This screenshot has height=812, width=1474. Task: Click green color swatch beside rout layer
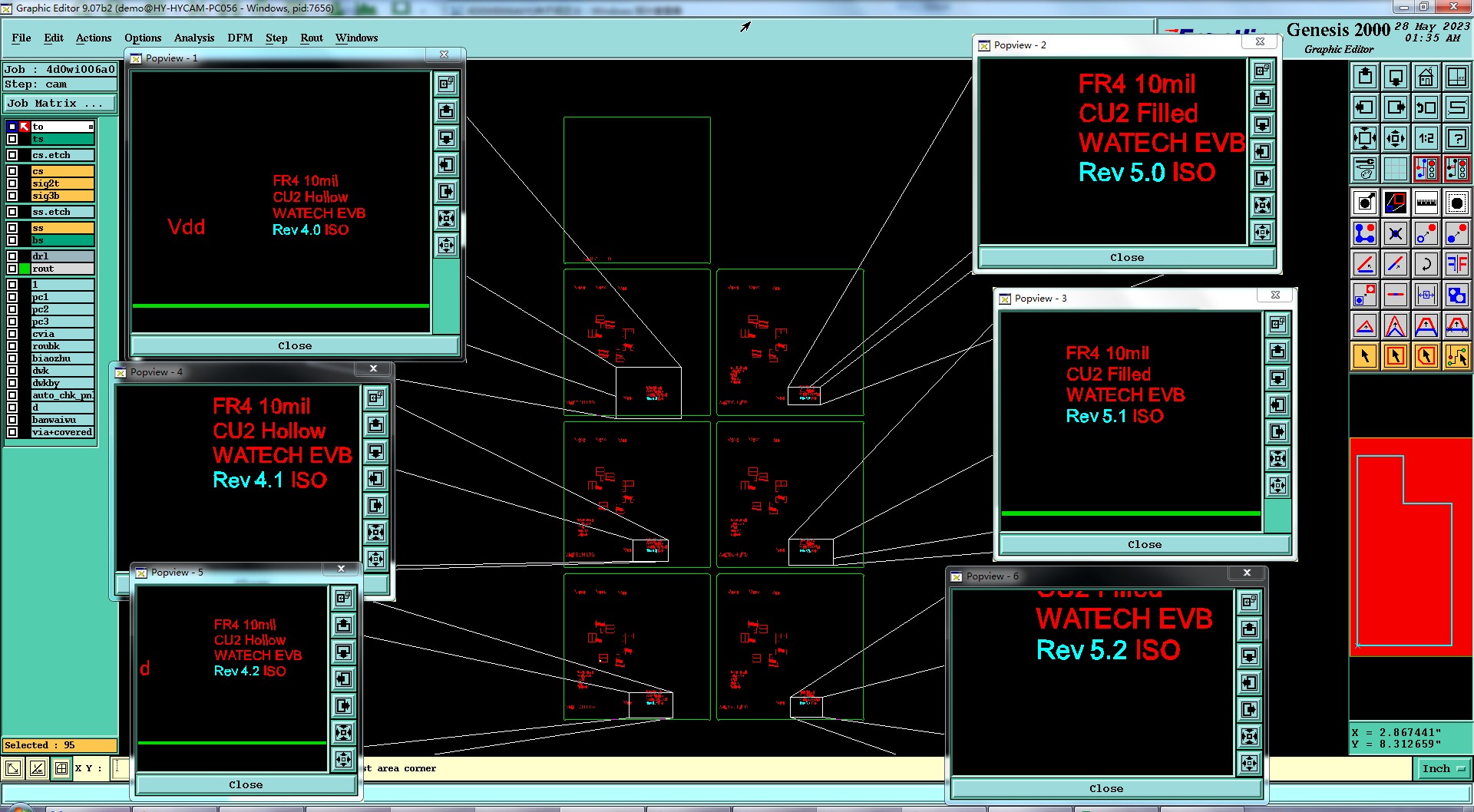click(25, 269)
